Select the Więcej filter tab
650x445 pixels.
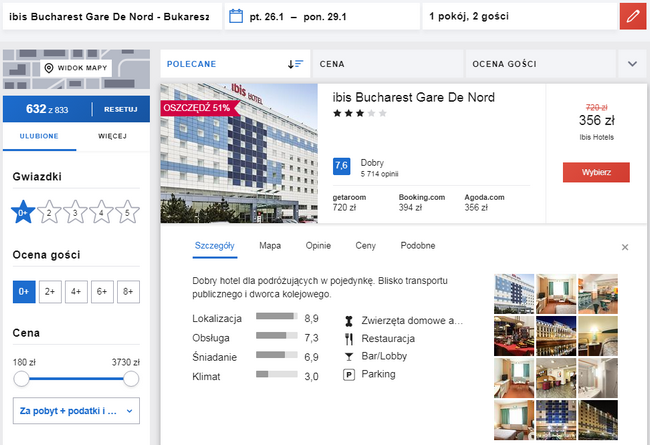click(x=112, y=136)
